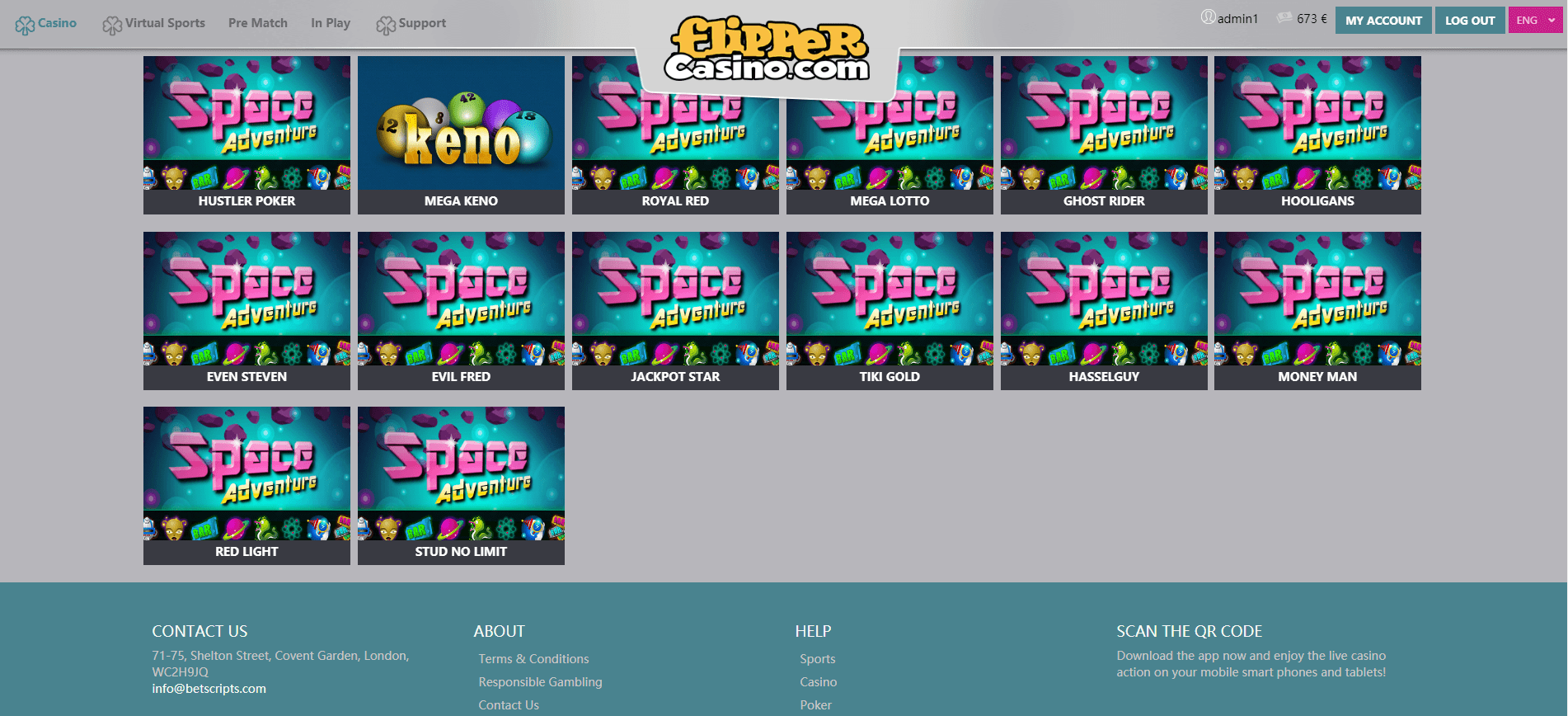The width and height of the screenshot is (1568, 716).
Task: Click the SCAN THE QR CODE heading
Action: (1189, 631)
